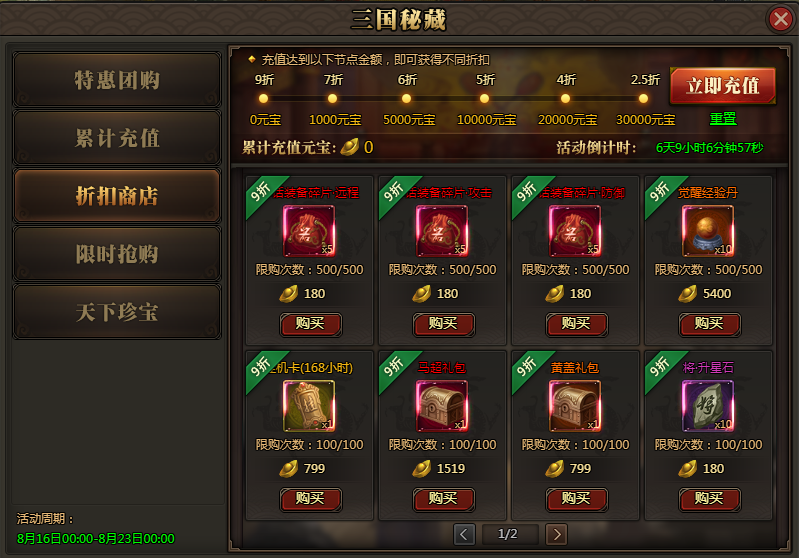799x558 pixels.
Task: Click the green 重置 reset link
Action: [x=723, y=118]
